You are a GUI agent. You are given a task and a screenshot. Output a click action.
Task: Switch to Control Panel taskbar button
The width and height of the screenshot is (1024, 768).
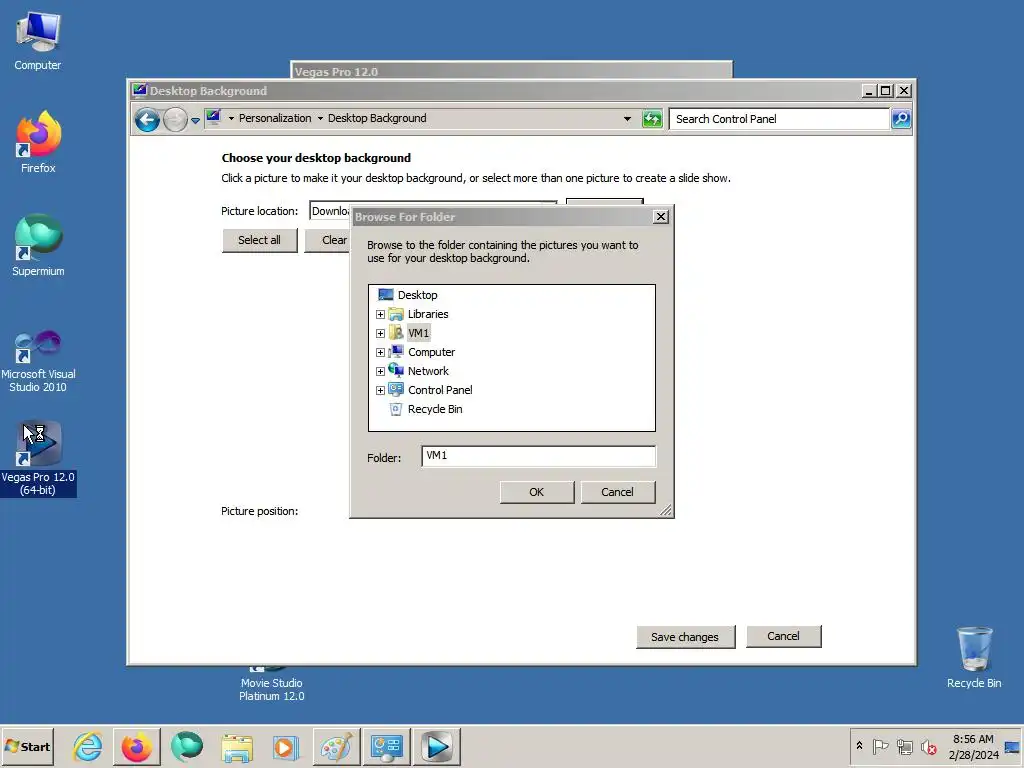tap(387, 746)
